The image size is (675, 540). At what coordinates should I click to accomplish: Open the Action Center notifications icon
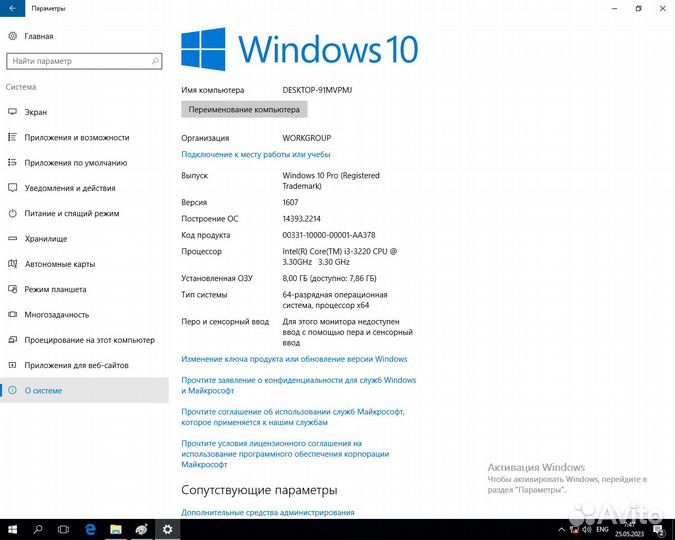[659, 530]
